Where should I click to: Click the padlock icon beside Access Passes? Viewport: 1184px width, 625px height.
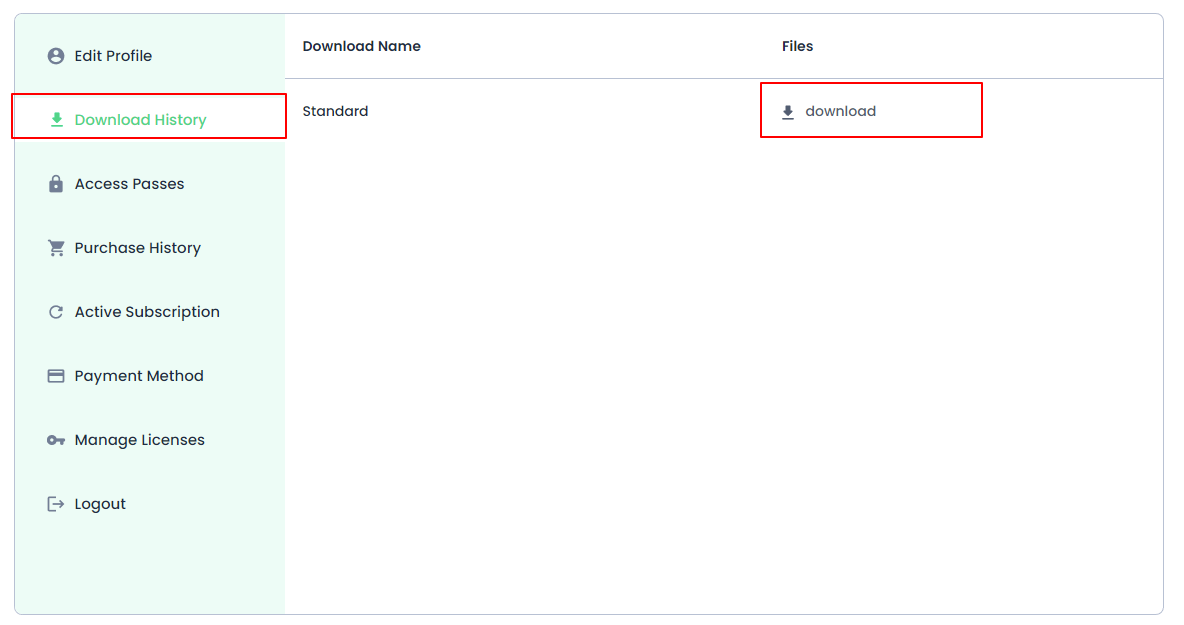(x=56, y=184)
